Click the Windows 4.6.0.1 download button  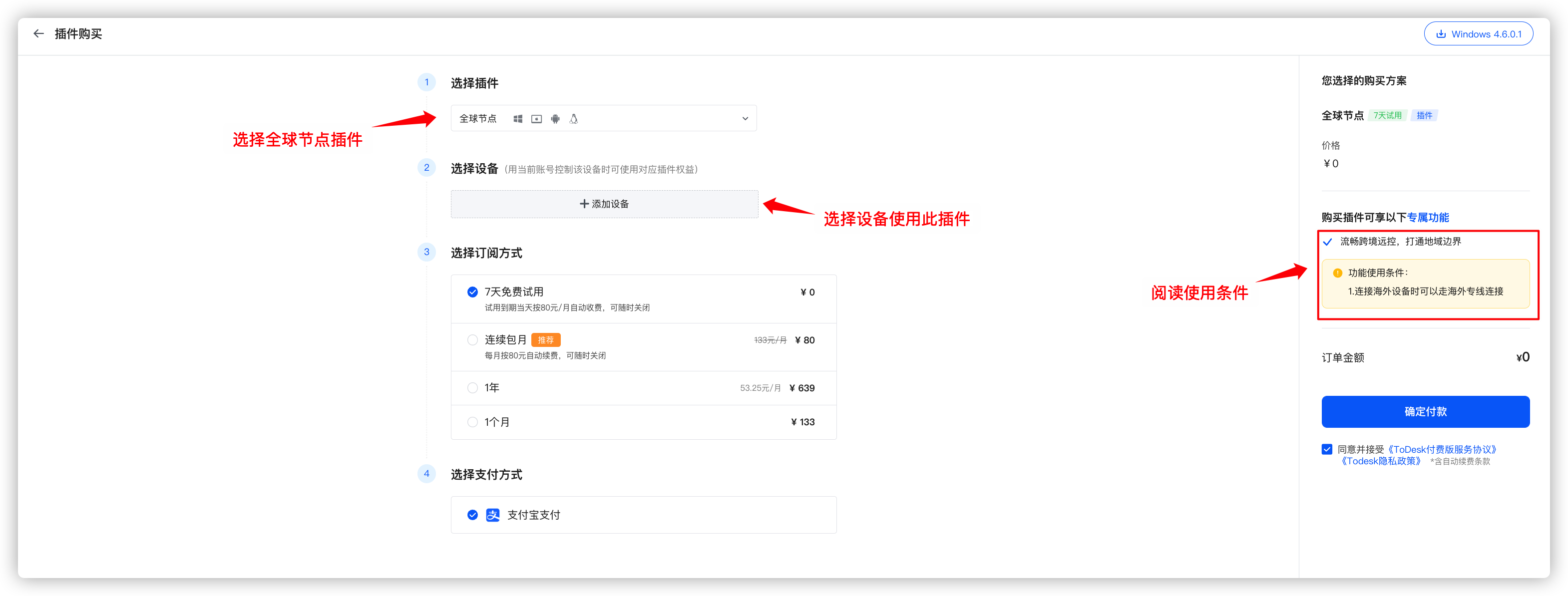coord(1478,34)
